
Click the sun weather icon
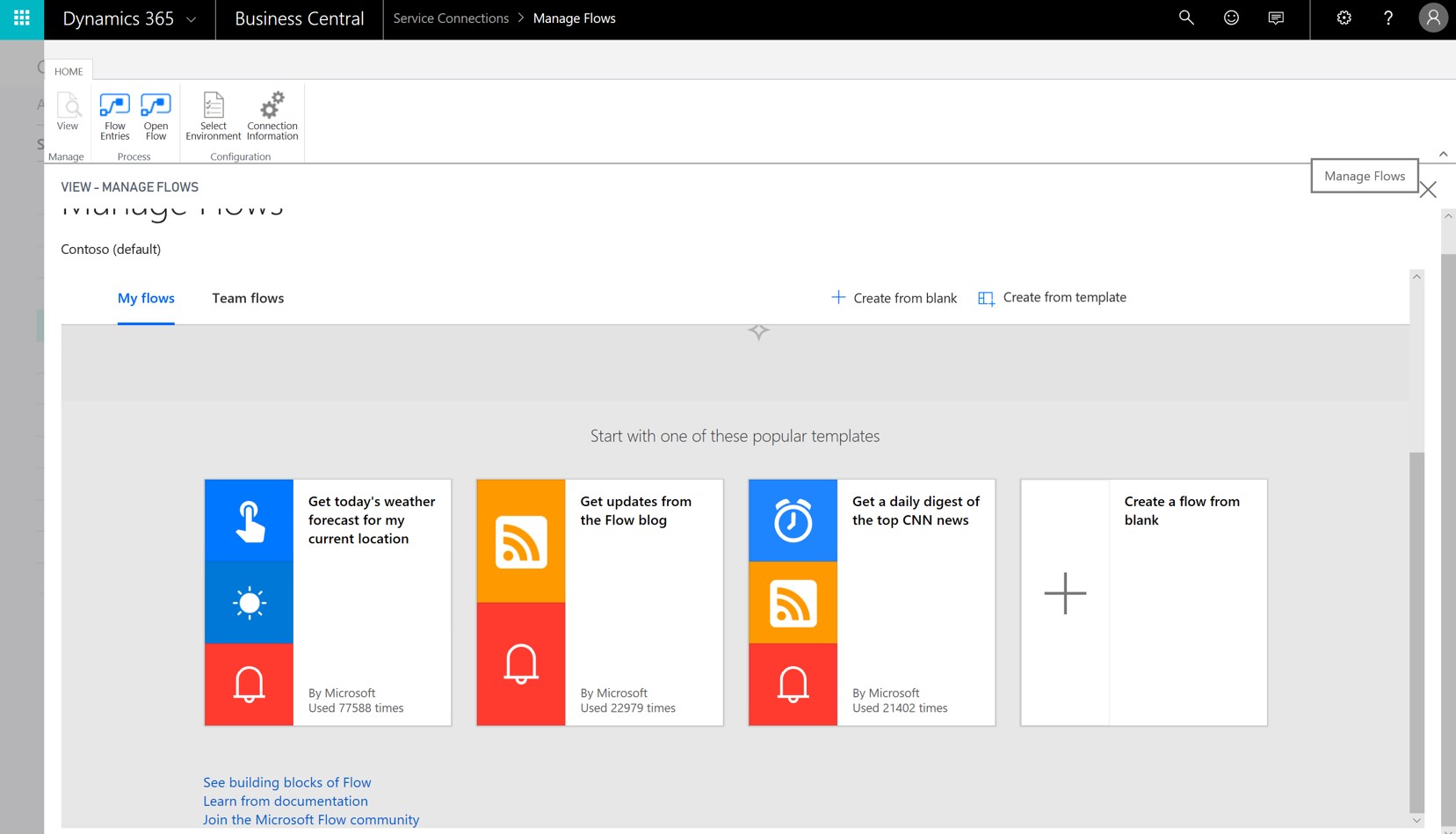tap(249, 603)
